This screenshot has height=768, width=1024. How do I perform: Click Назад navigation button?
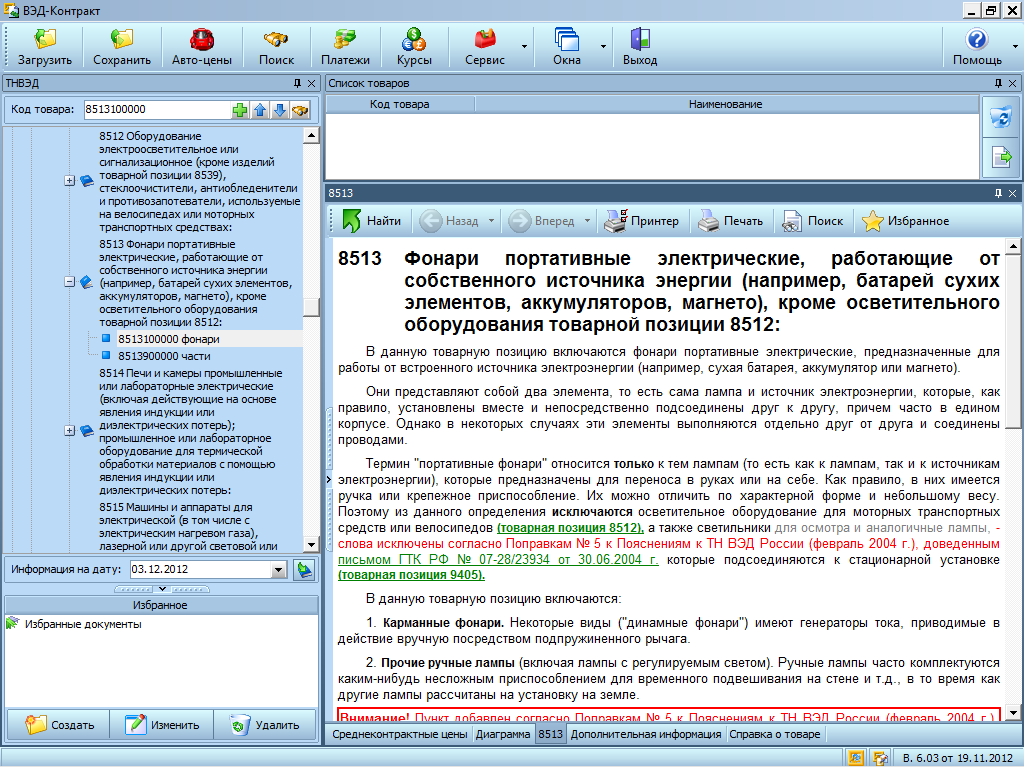coord(449,221)
